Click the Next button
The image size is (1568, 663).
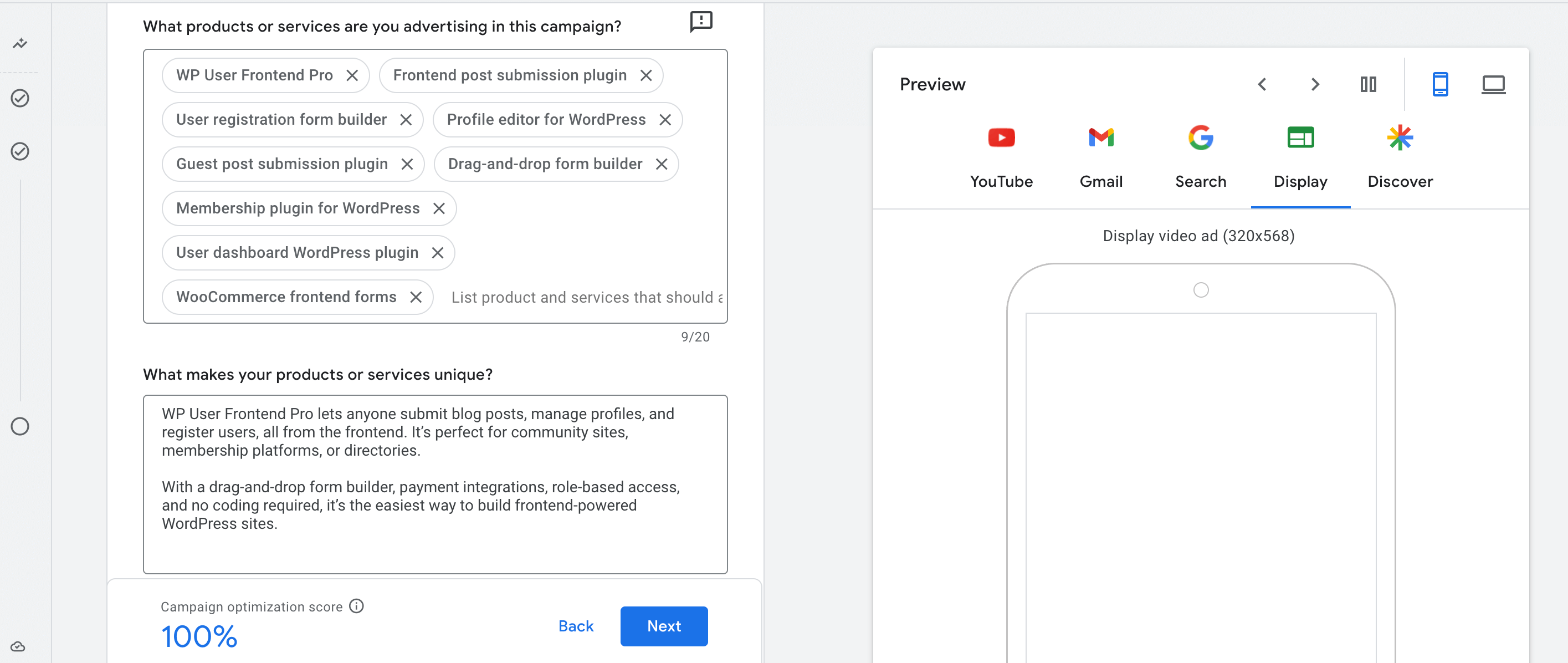663,626
